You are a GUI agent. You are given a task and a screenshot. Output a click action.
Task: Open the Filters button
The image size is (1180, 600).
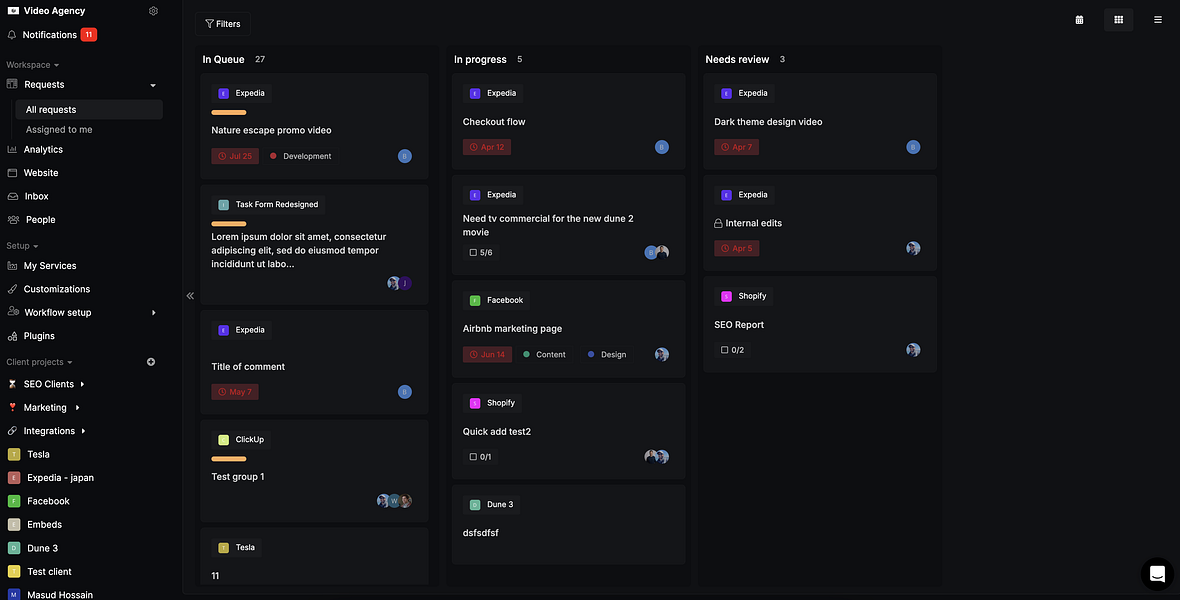pyautogui.click(x=223, y=24)
